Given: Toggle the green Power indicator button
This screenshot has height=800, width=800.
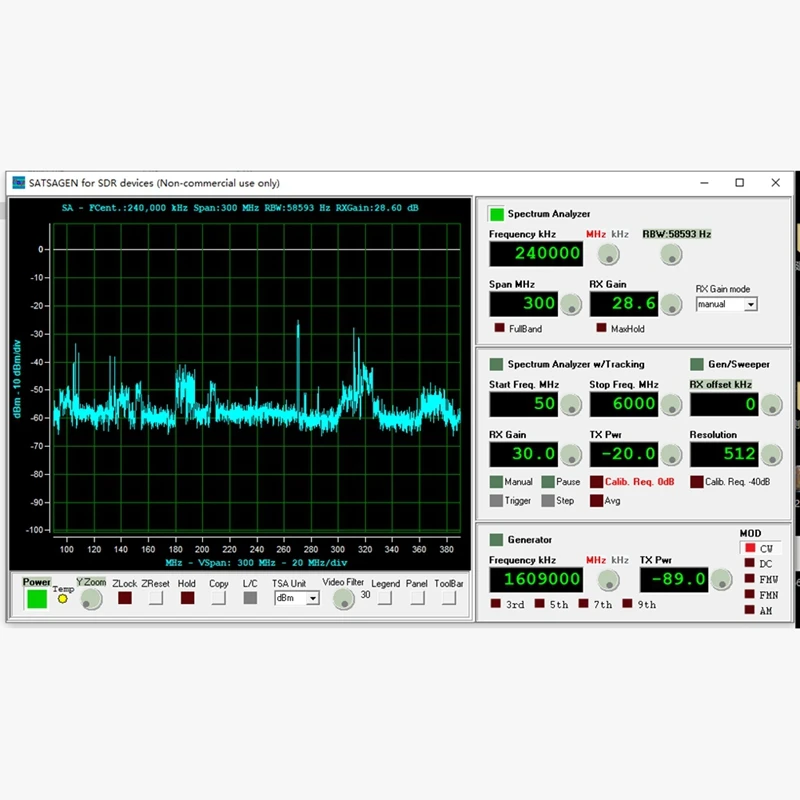Looking at the screenshot, I should (x=37, y=599).
